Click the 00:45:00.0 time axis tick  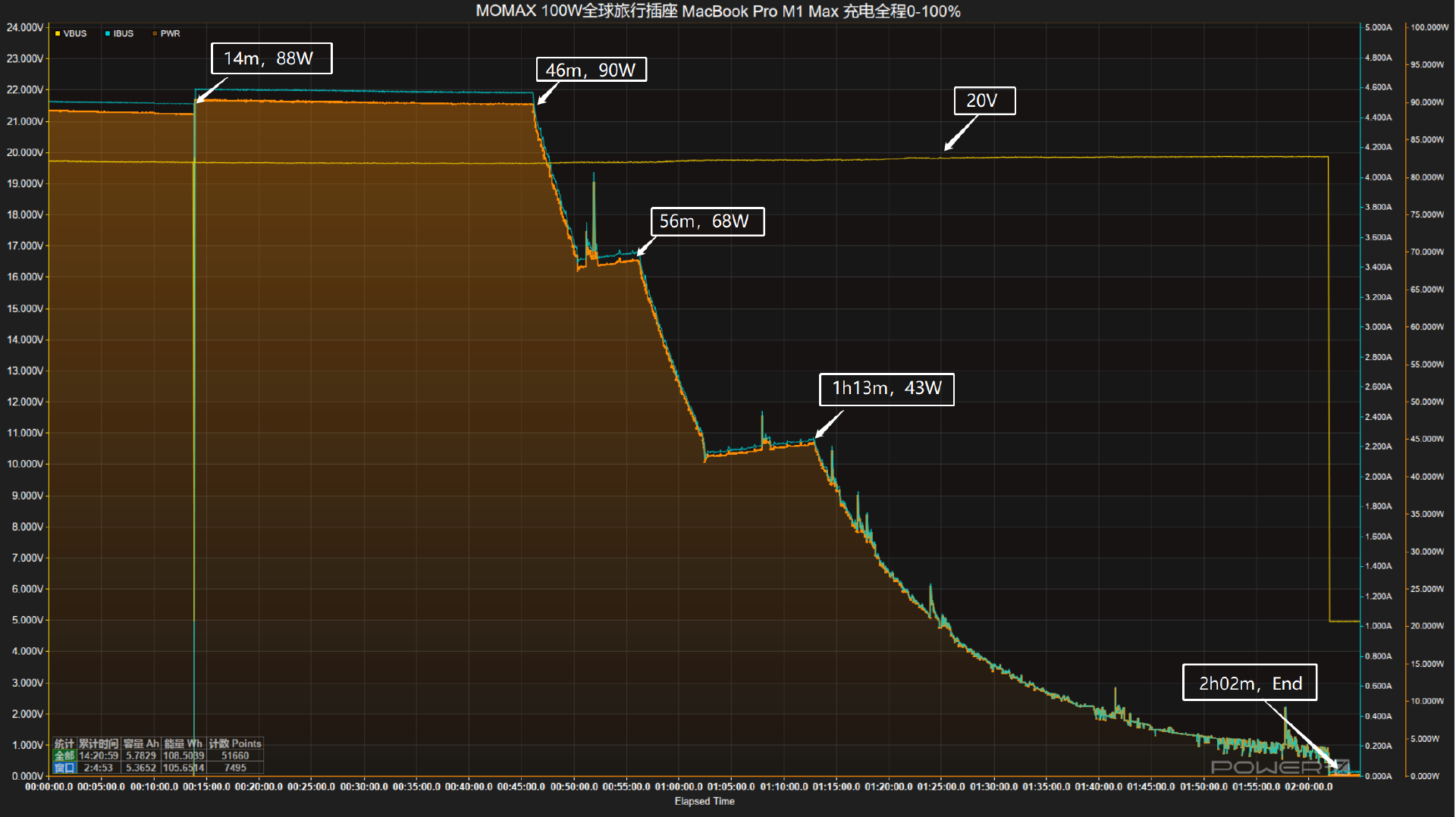521,787
